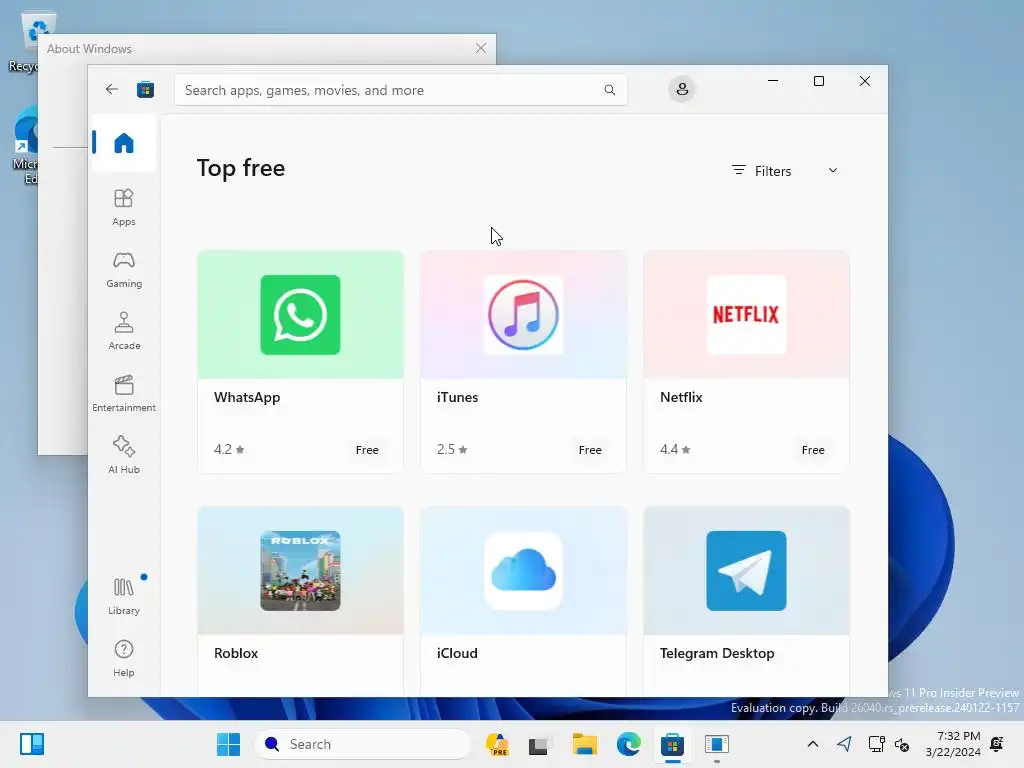1024x768 pixels.
Task: Click the WhatsApp title text
Action: point(247,397)
